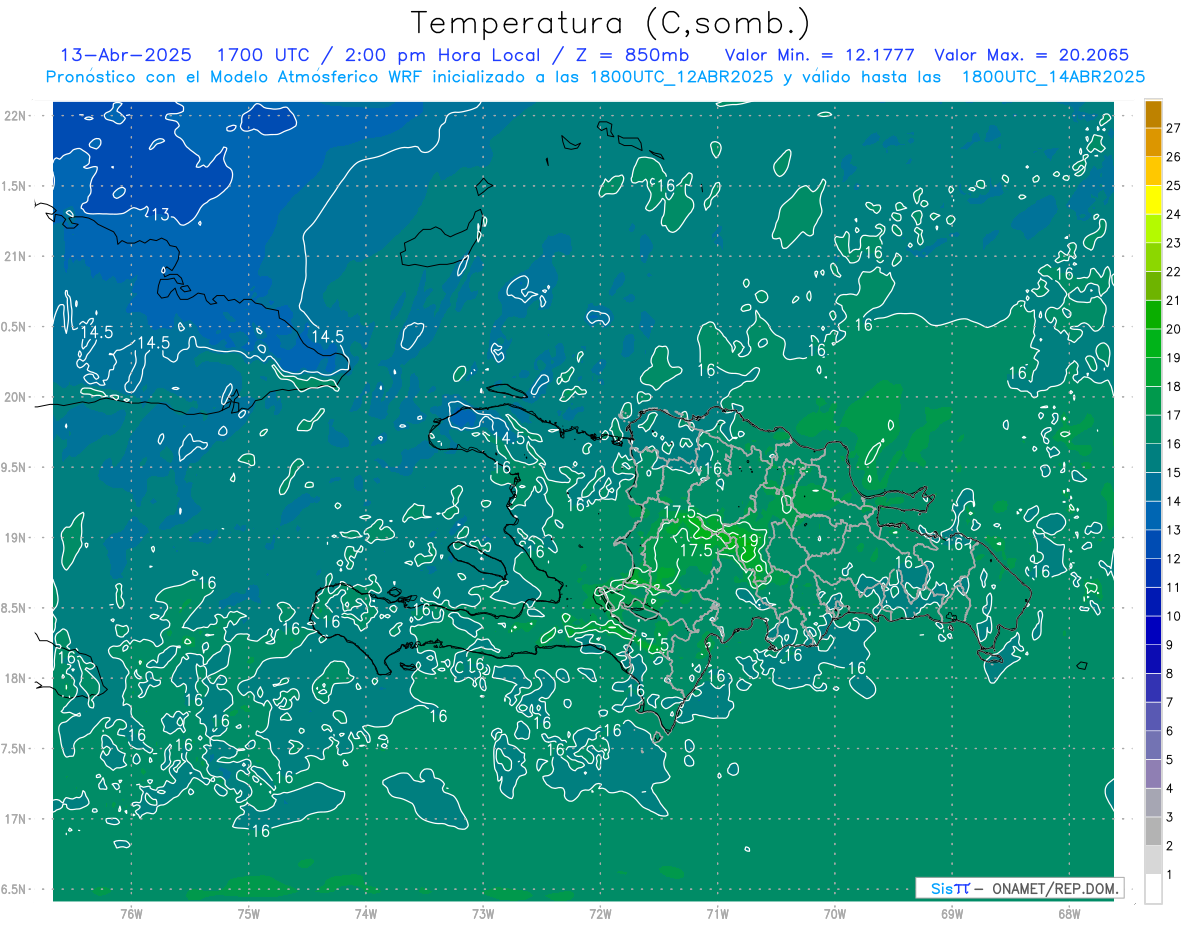Click the '19' contour label on the map
This screenshot has height=927, width=1200.
[749, 540]
